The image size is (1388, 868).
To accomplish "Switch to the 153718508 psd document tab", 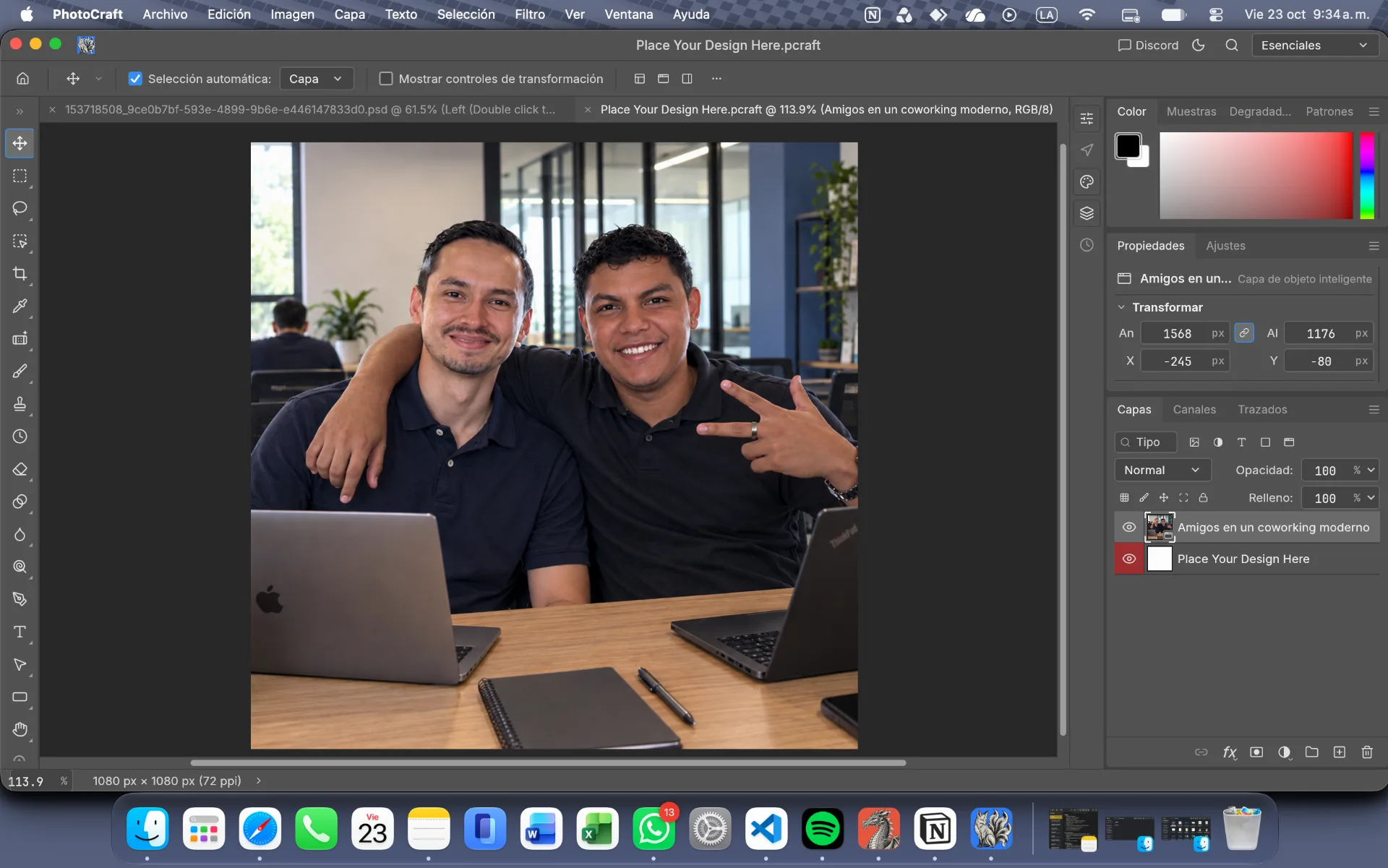I will tap(309, 109).
